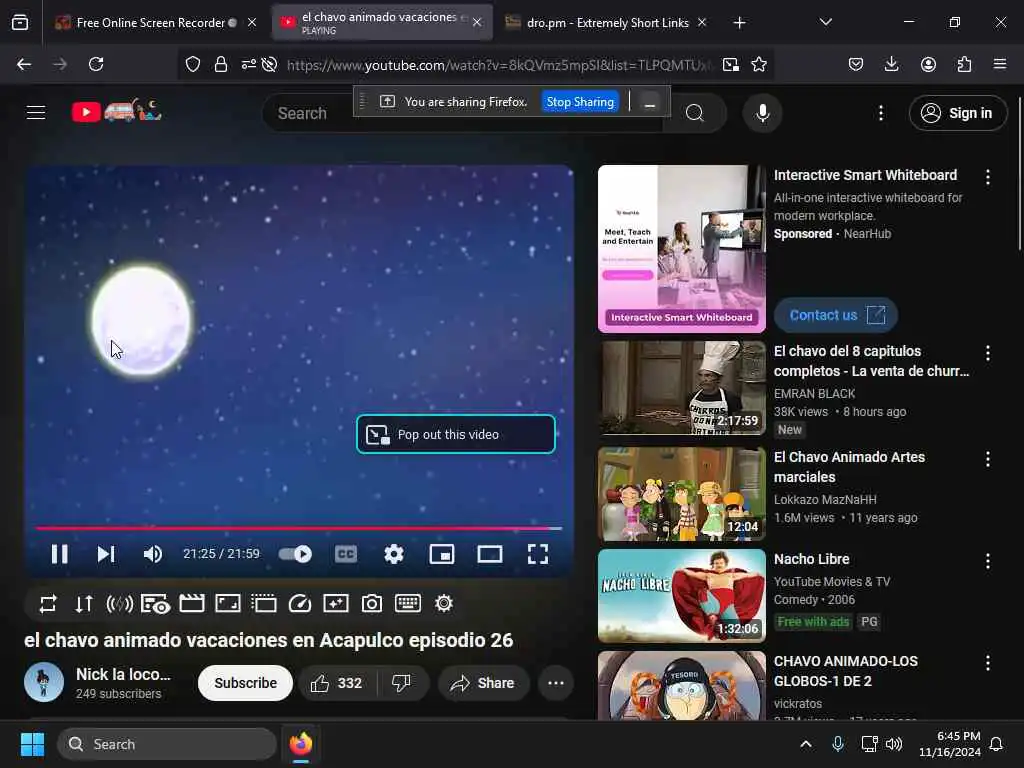Subscribe to Nick la loco channel
Screen dimensions: 1024x768
click(x=246, y=683)
